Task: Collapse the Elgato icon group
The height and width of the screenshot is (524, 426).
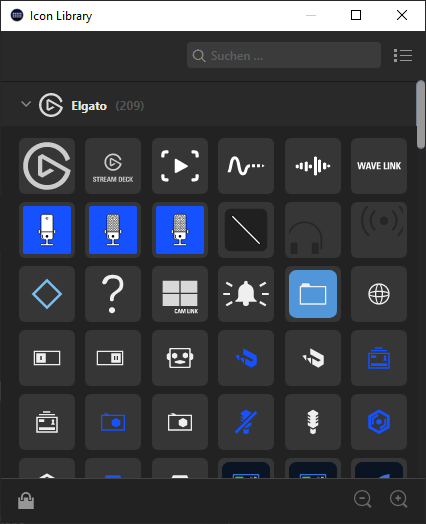Action: 26,104
